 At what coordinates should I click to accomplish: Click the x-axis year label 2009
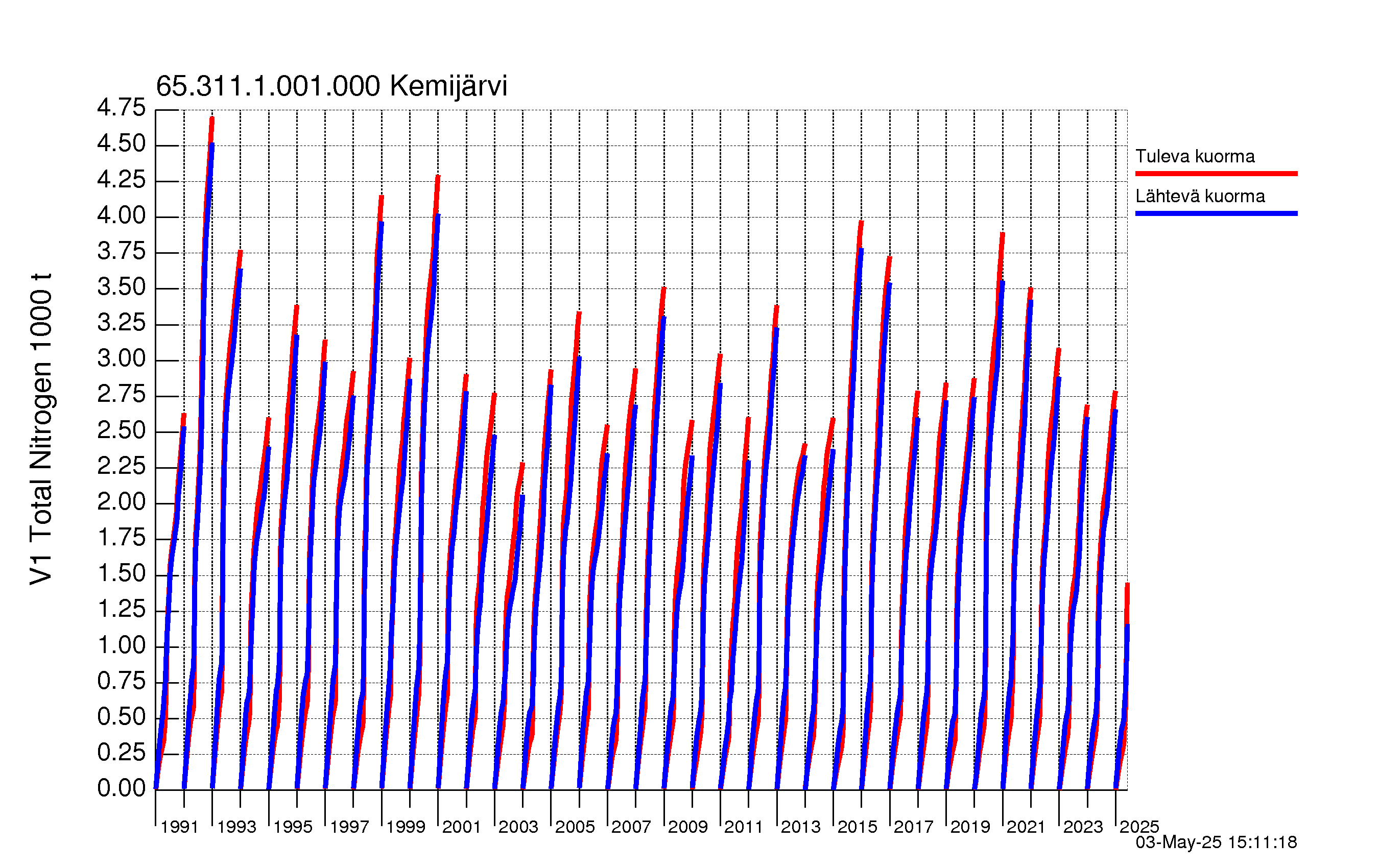point(688,827)
